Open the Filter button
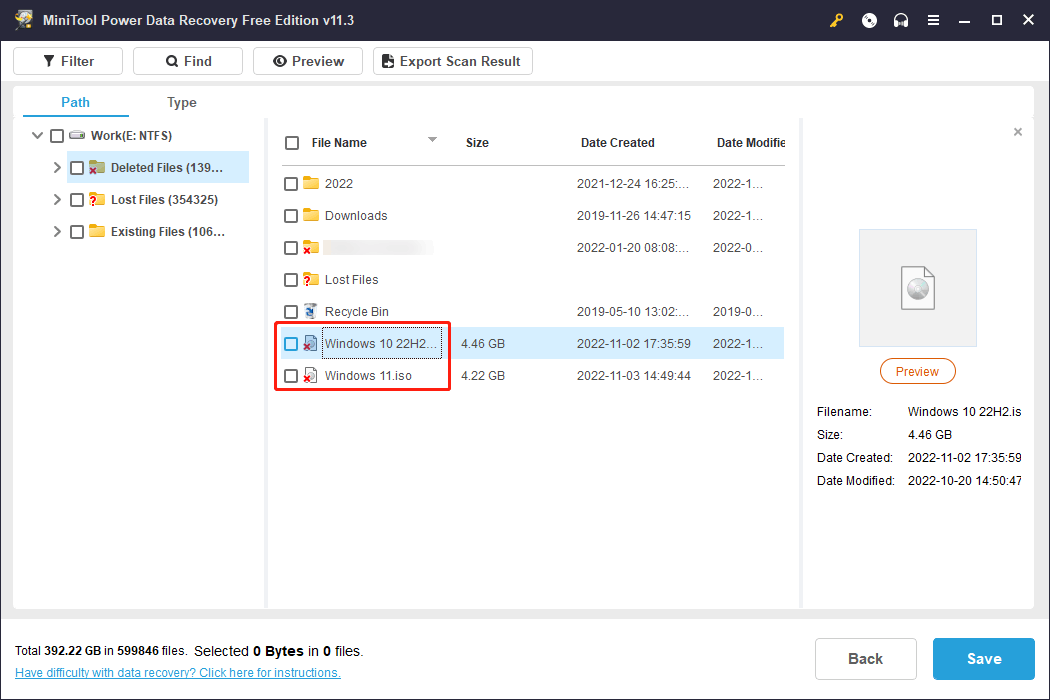Screen dimensions: 1050x700 [x=68, y=61]
